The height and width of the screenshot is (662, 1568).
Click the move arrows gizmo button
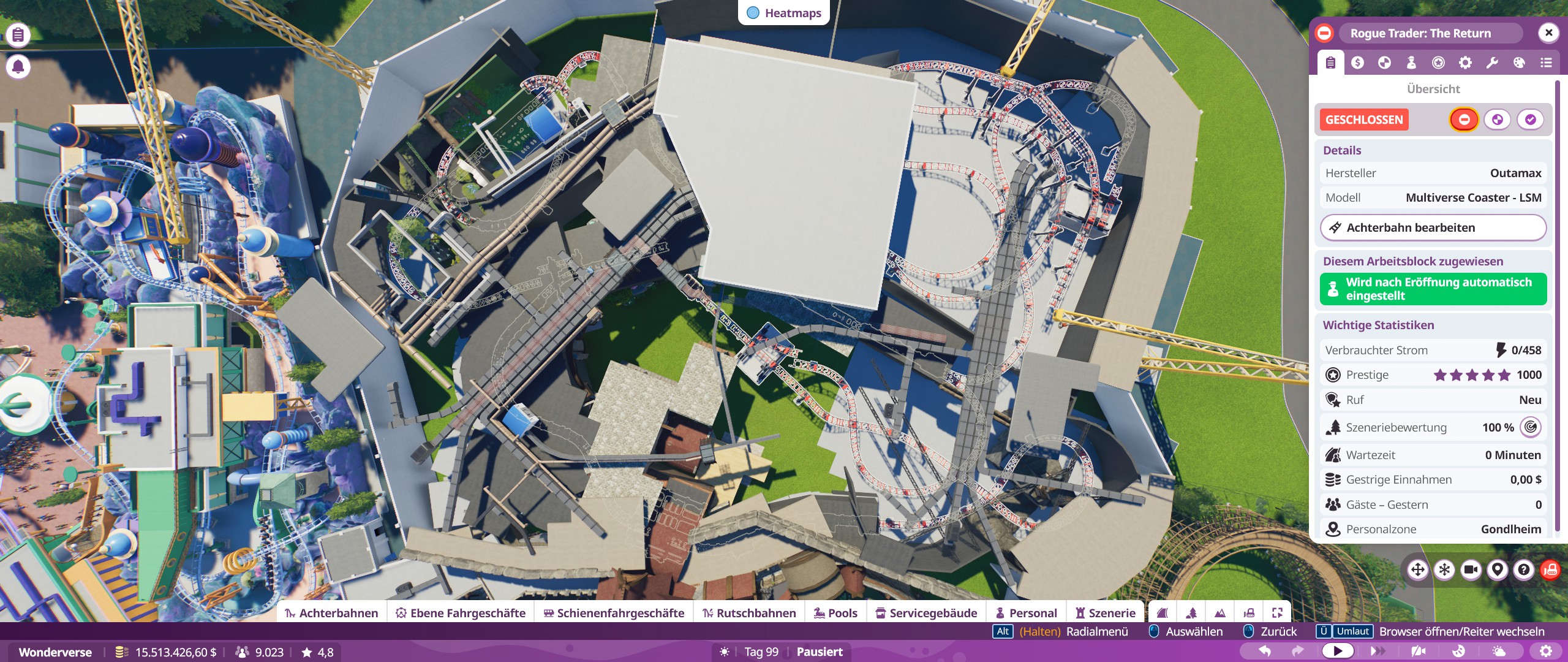pyautogui.click(x=1418, y=569)
